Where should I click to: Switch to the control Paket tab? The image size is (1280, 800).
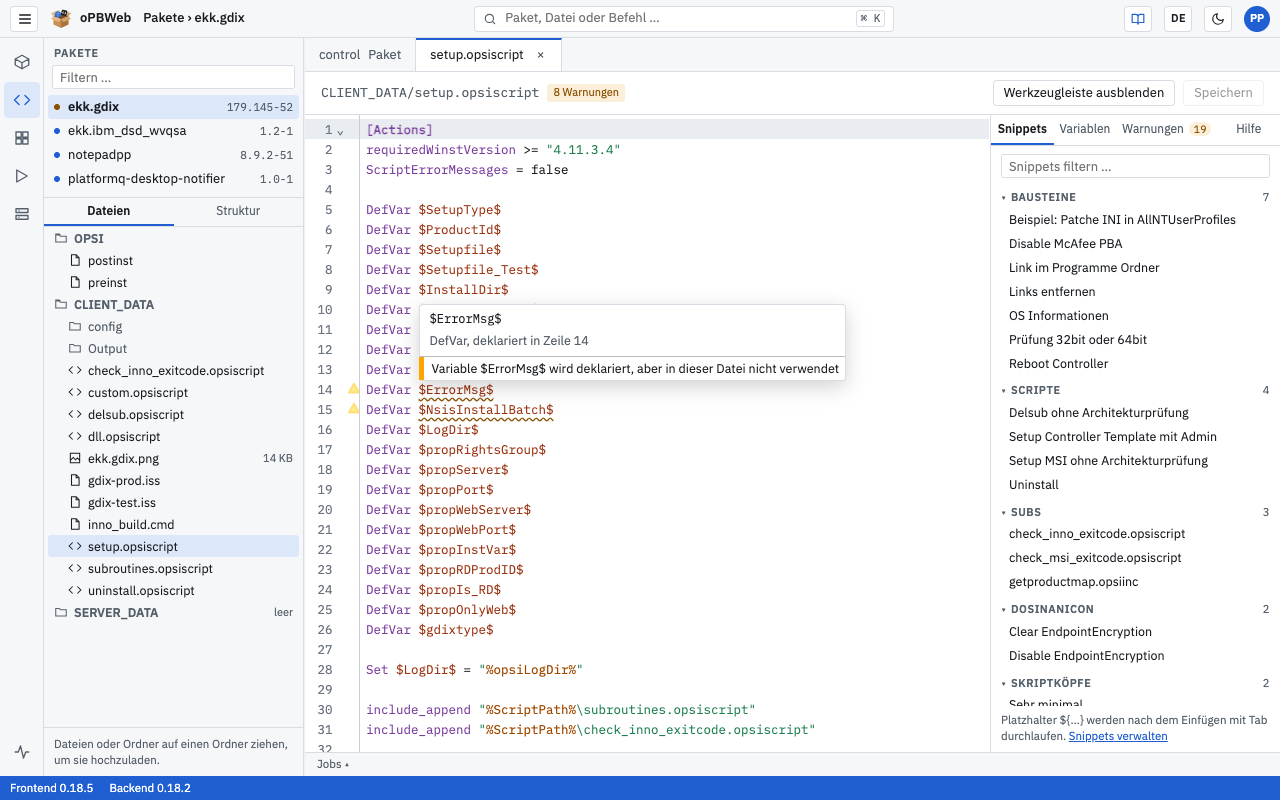point(360,55)
